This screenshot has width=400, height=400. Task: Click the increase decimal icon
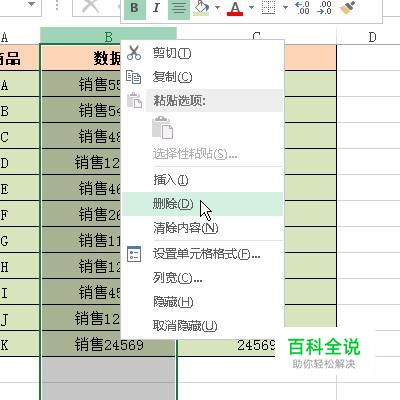click(x=303, y=7)
